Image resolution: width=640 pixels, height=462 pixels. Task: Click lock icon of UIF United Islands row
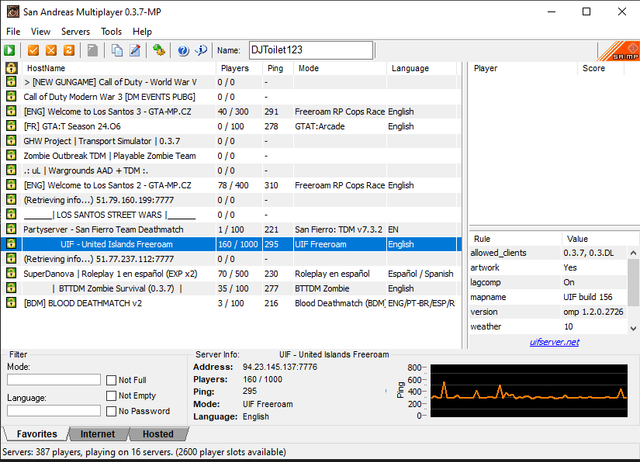click(11, 244)
